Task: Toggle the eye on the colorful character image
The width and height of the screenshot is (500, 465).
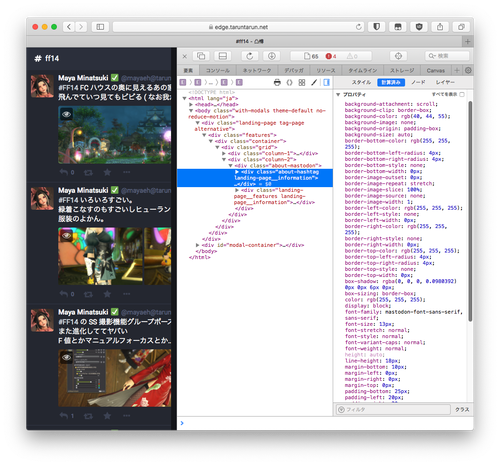Action: [66, 236]
